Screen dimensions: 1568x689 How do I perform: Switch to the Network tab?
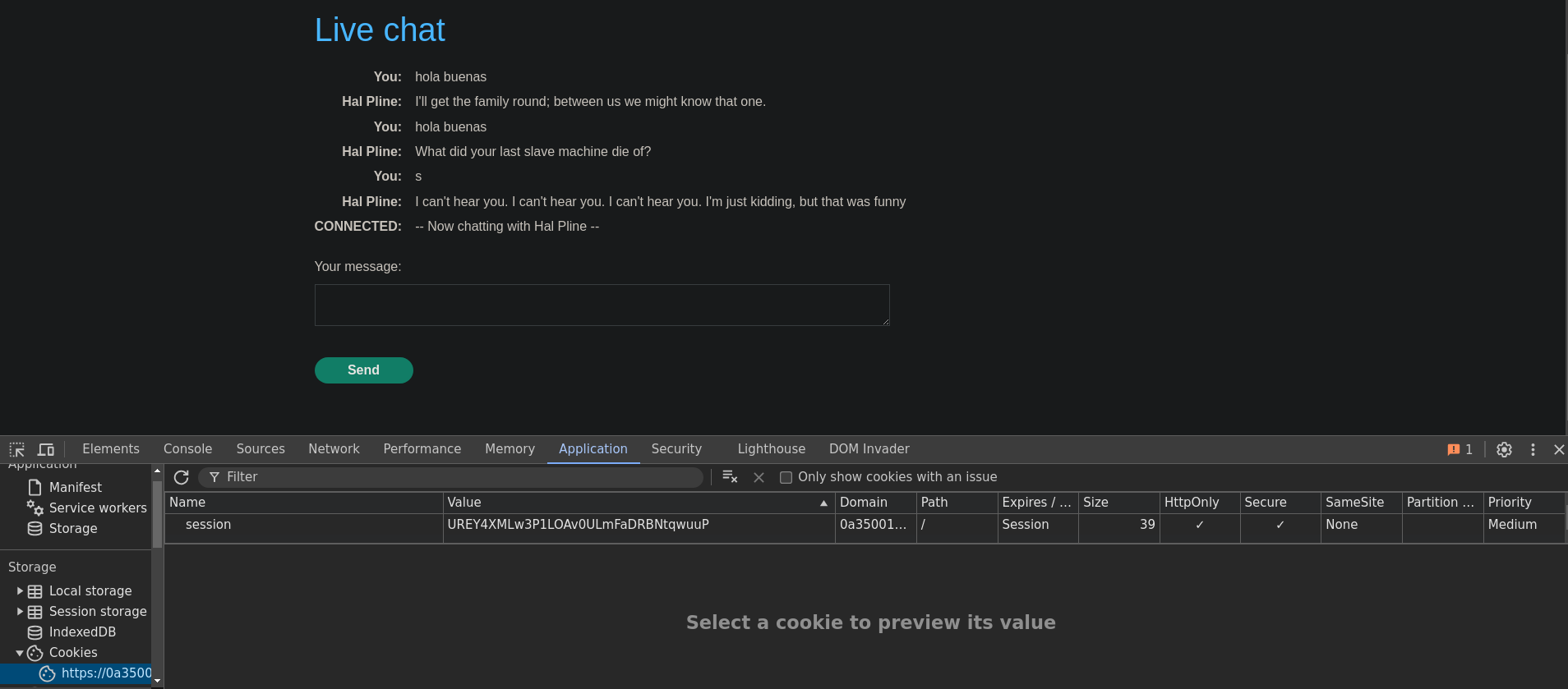click(x=334, y=449)
